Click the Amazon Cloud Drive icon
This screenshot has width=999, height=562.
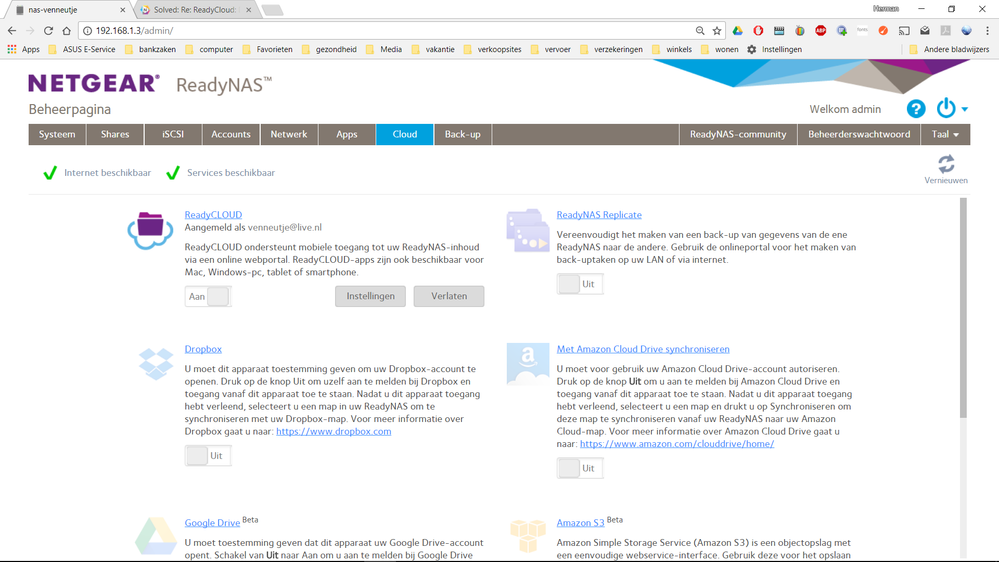[x=528, y=364]
